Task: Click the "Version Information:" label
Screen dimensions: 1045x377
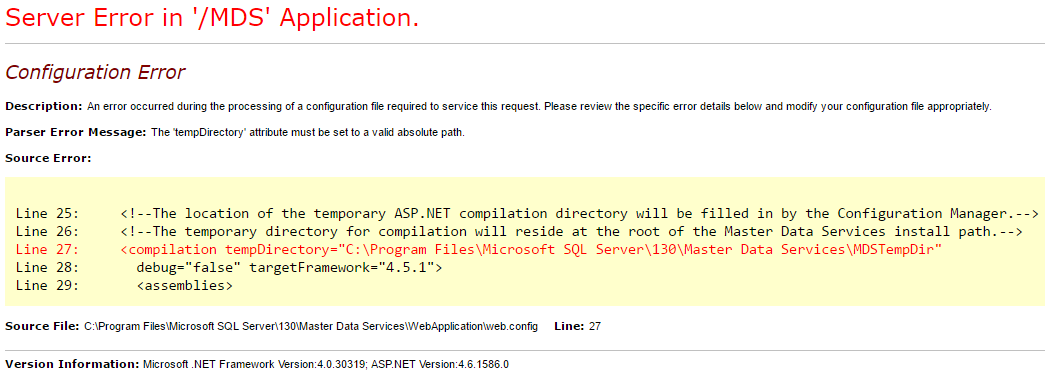Action: pos(73,364)
